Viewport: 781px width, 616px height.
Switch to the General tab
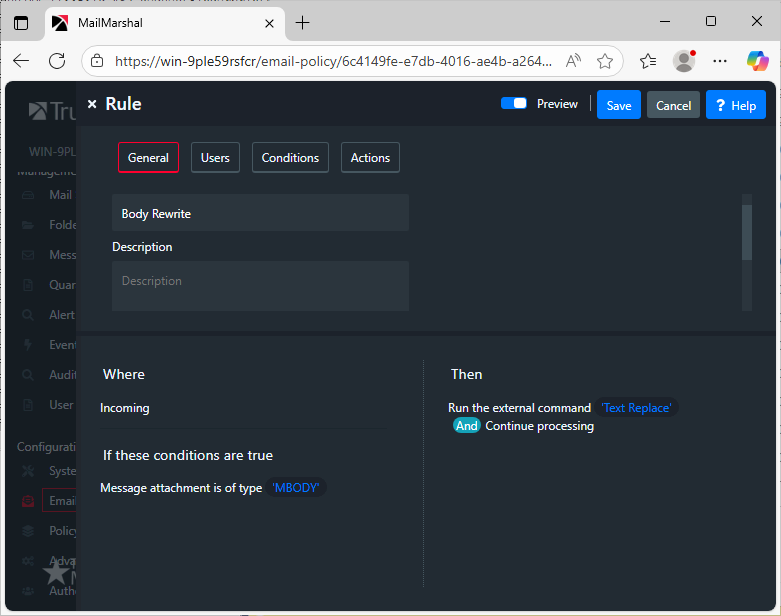(148, 158)
